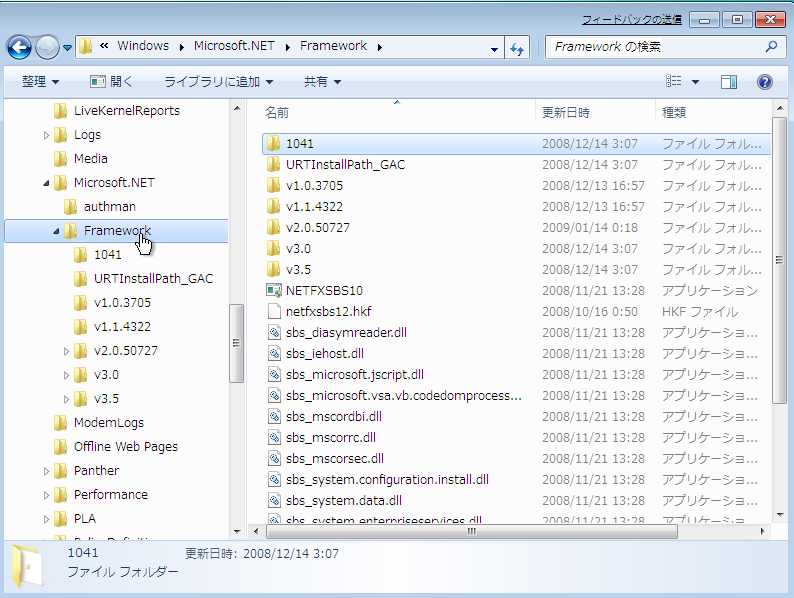The height and width of the screenshot is (598, 794).
Task: Select the sbs_mscordbi.dll file icon
Action: (274, 417)
